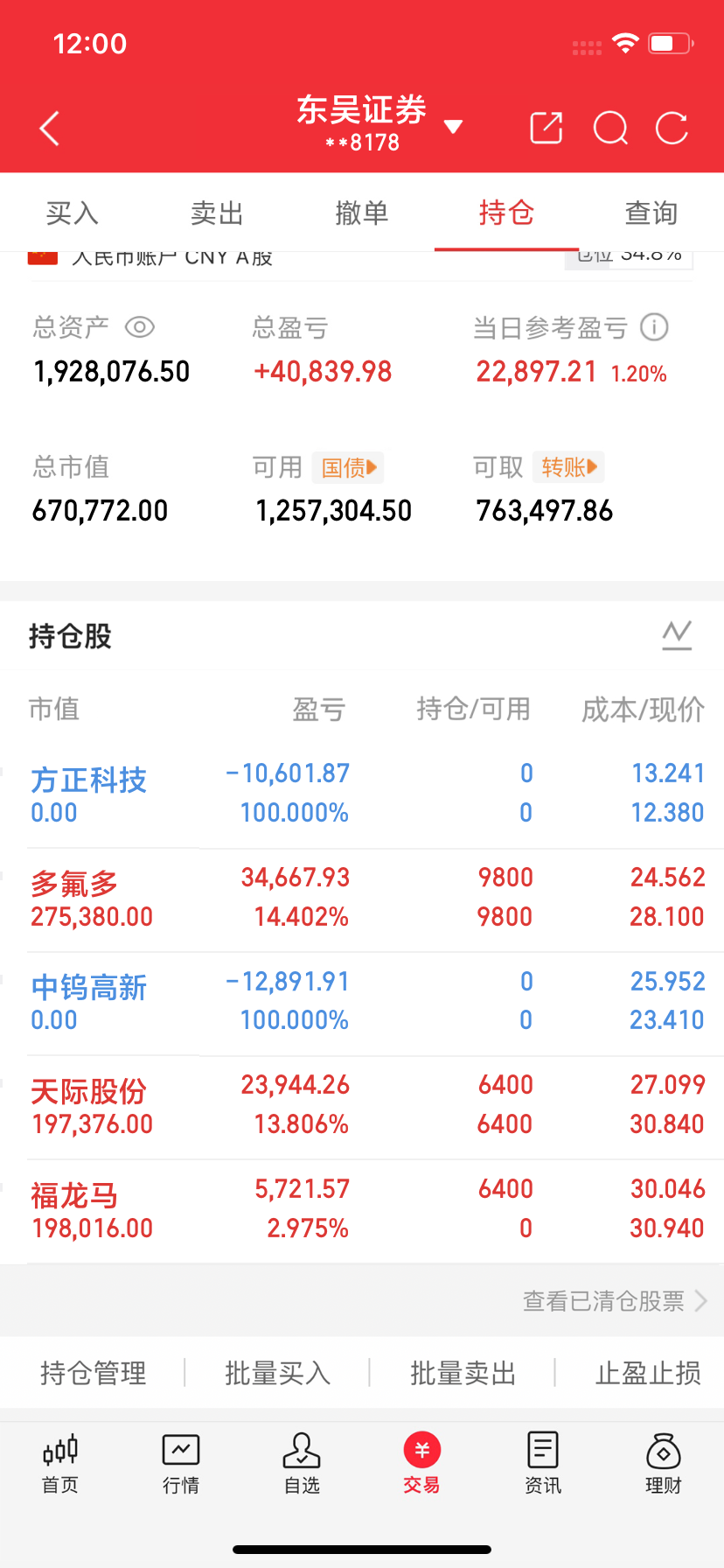Image resolution: width=724 pixels, height=1568 pixels.
Task: Sort by the 市值 column header
Action: click(x=54, y=709)
